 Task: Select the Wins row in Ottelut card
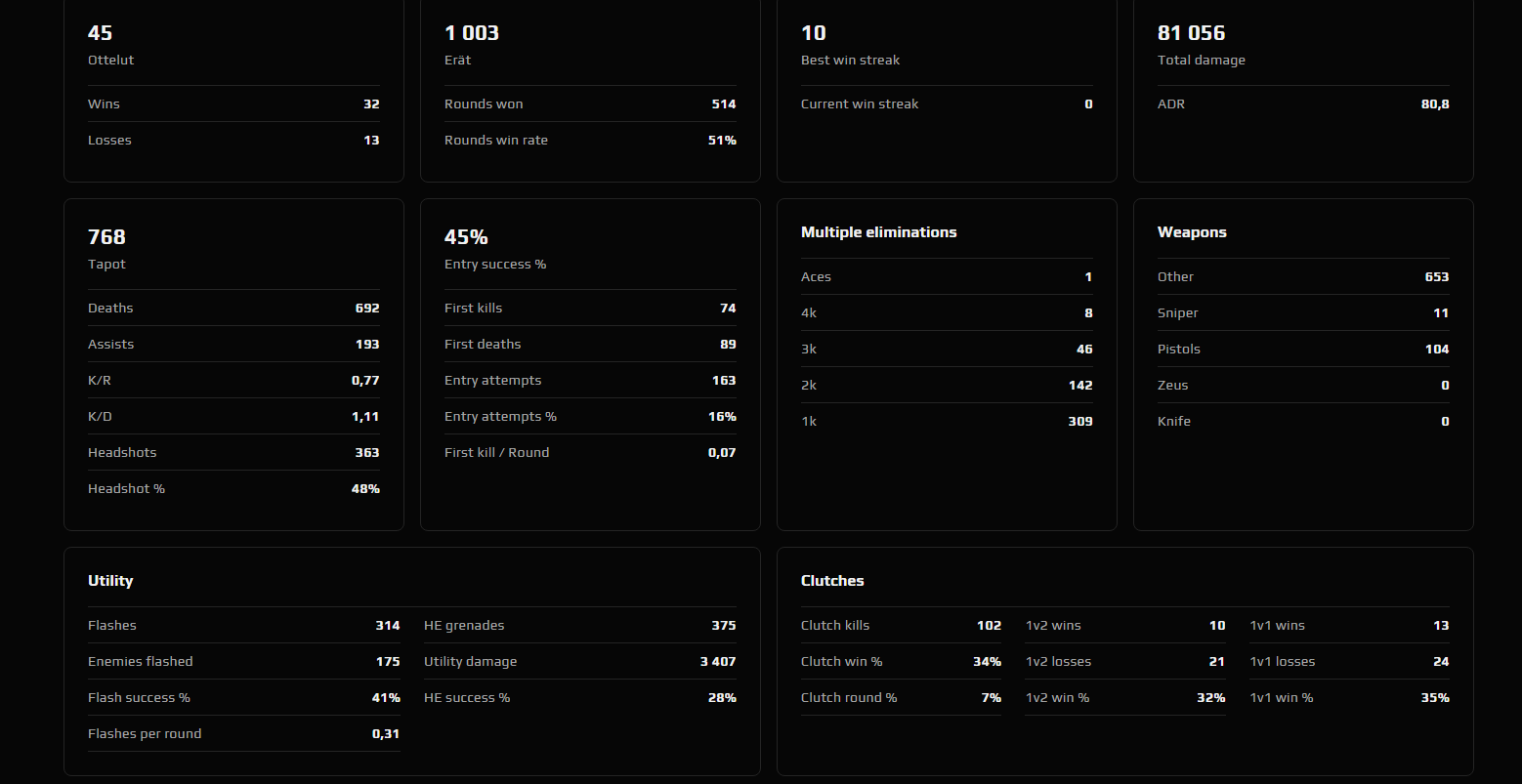(x=233, y=104)
